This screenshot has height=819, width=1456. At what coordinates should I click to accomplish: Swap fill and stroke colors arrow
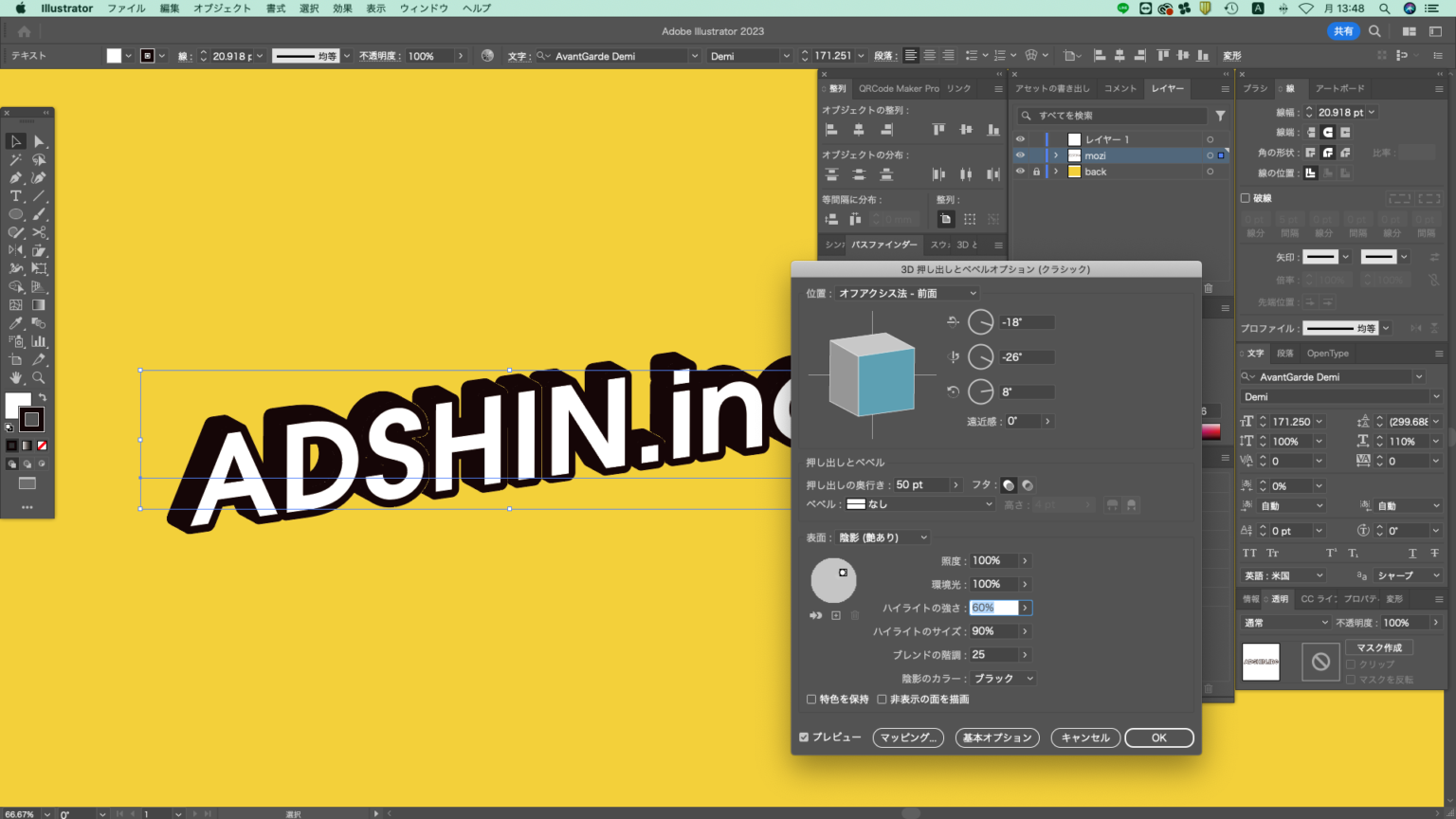point(42,397)
